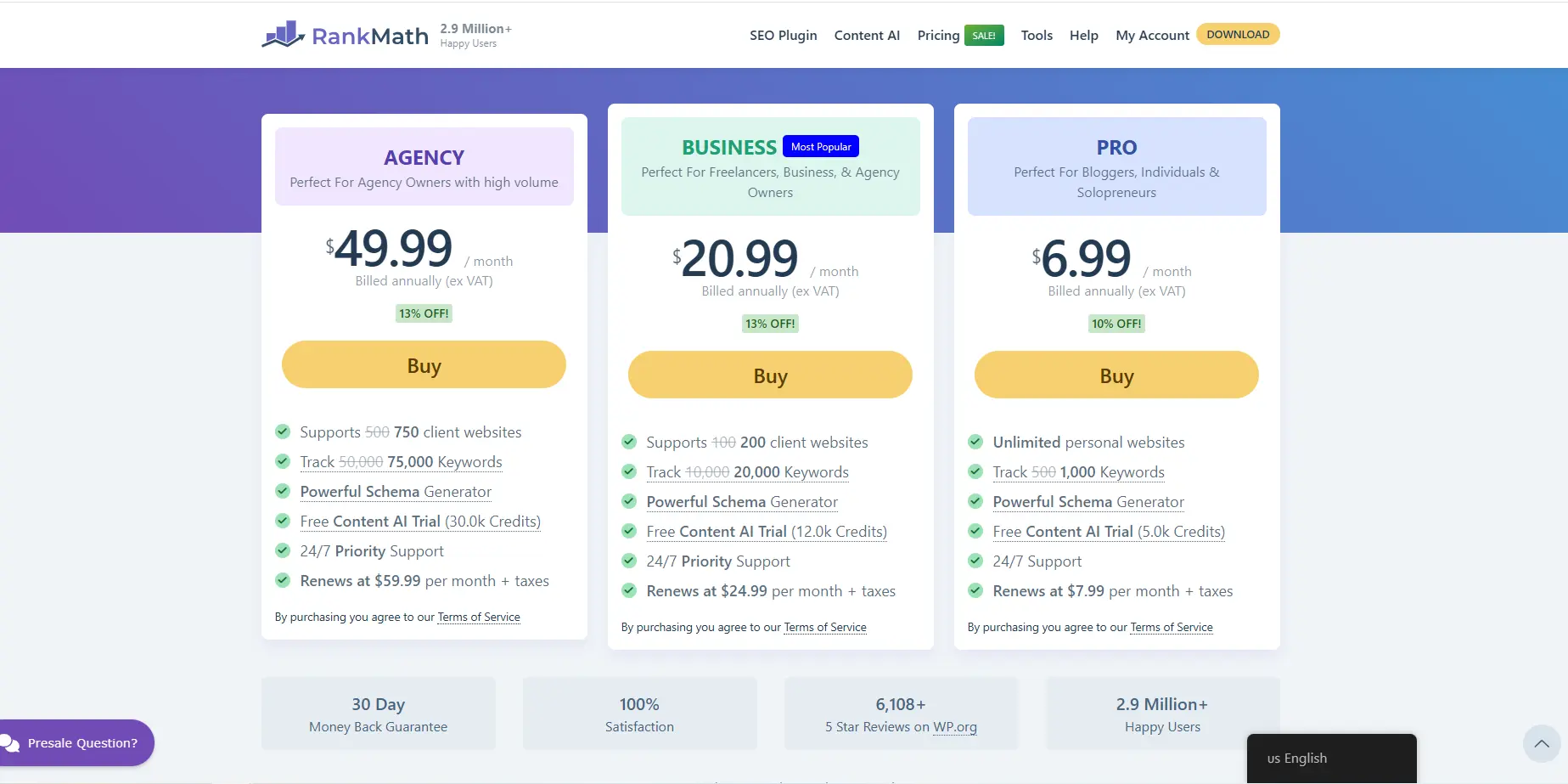Screen dimensions: 1568x784
Task: Buy the Business plan
Action: click(770, 375)
